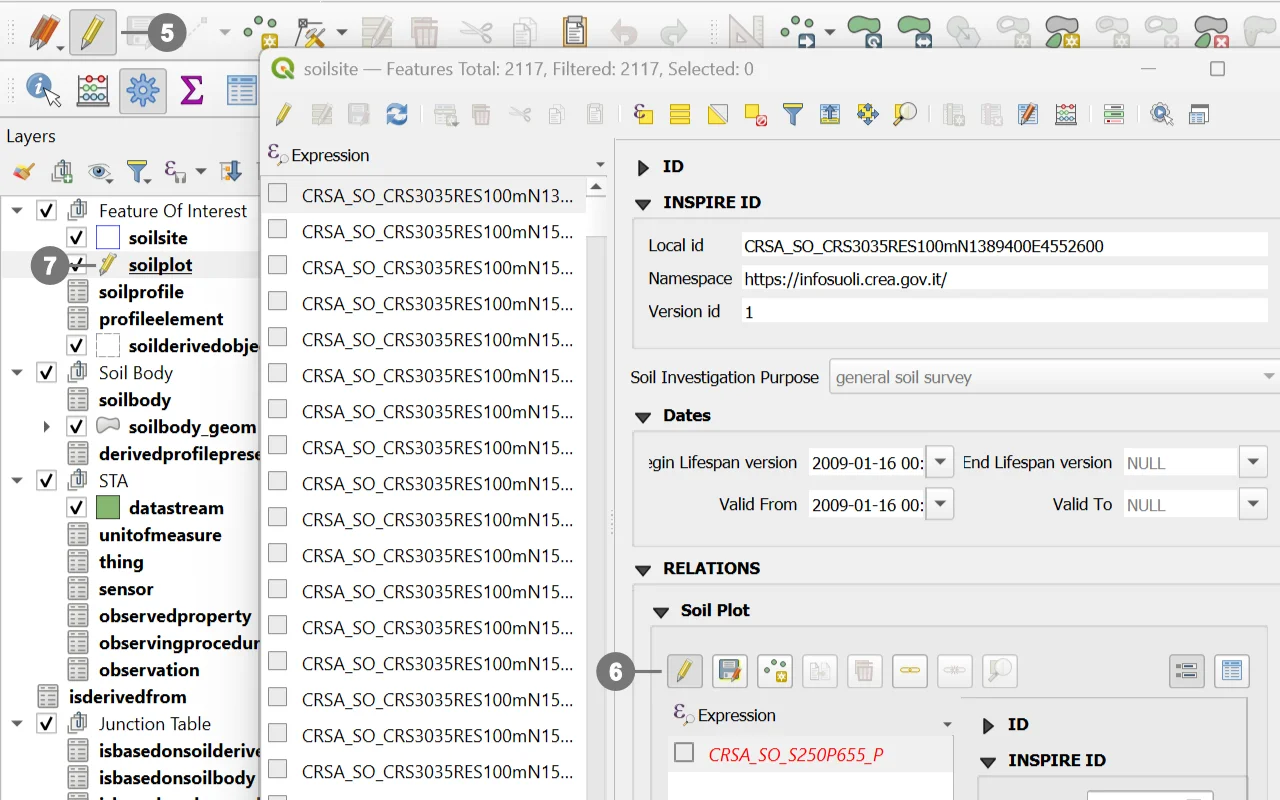Switch Soil Plot relation to table view
The height and width of the screenshot is (800, 1280).
click(x=1231, y=671)
